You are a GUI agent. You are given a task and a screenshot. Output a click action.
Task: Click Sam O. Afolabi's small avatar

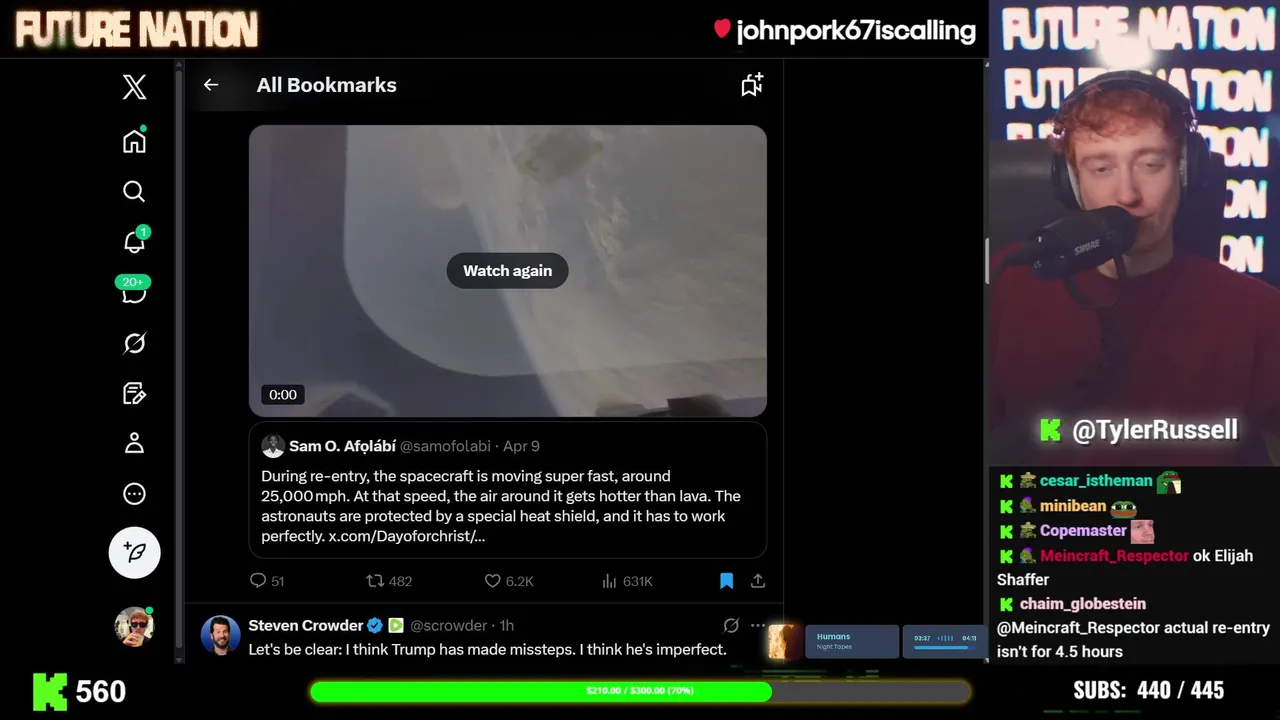(273, 446)
